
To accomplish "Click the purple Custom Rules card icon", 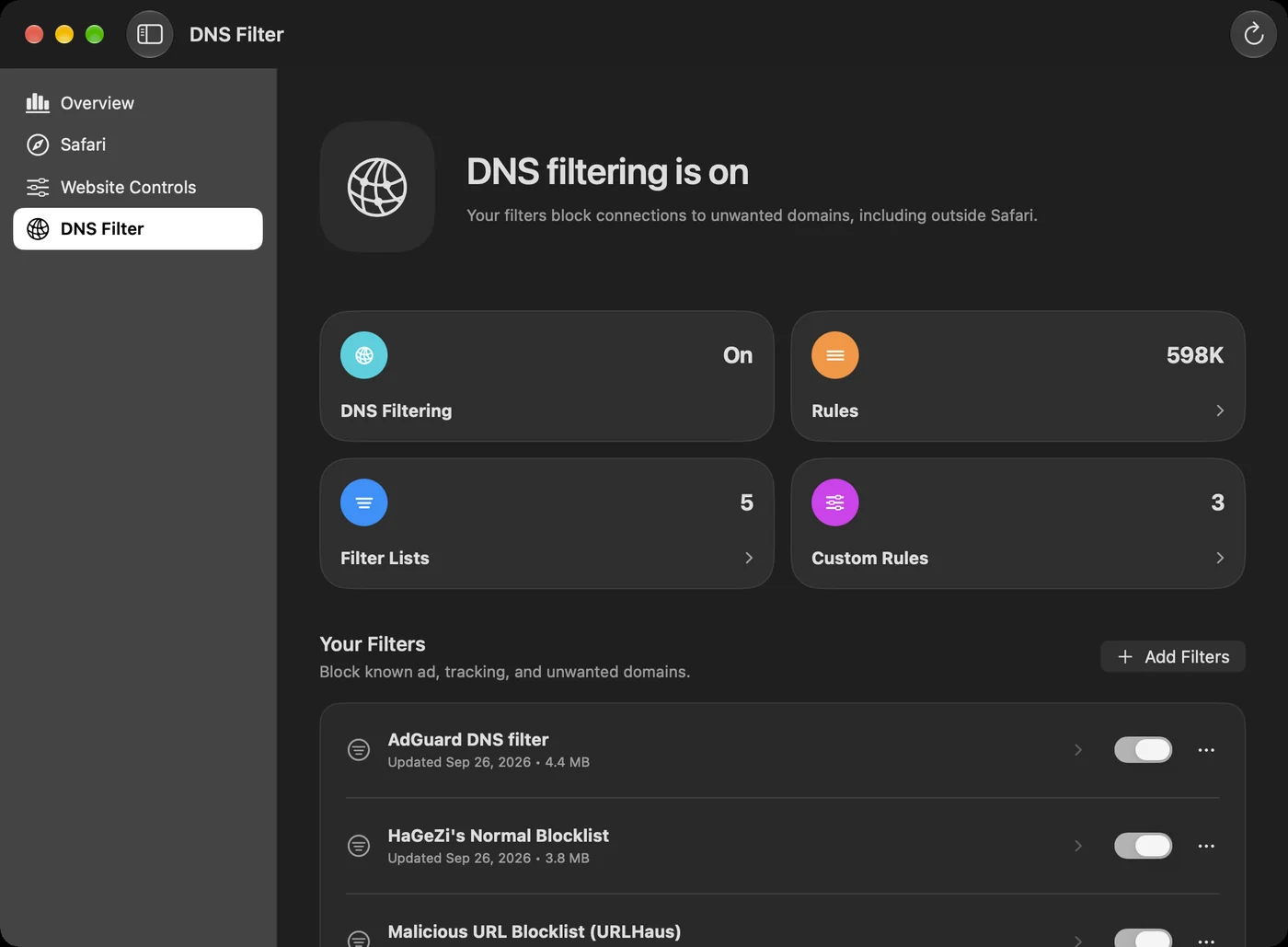I will tap(835, 502).
